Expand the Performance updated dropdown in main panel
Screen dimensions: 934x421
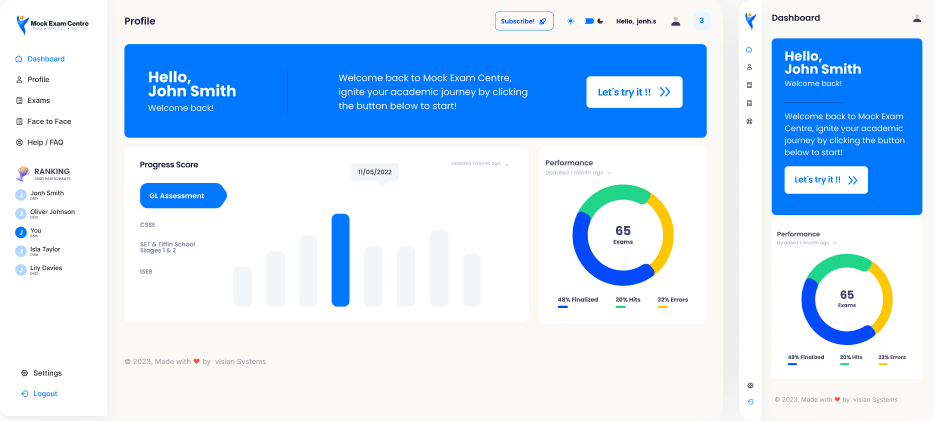pos(610,173)
